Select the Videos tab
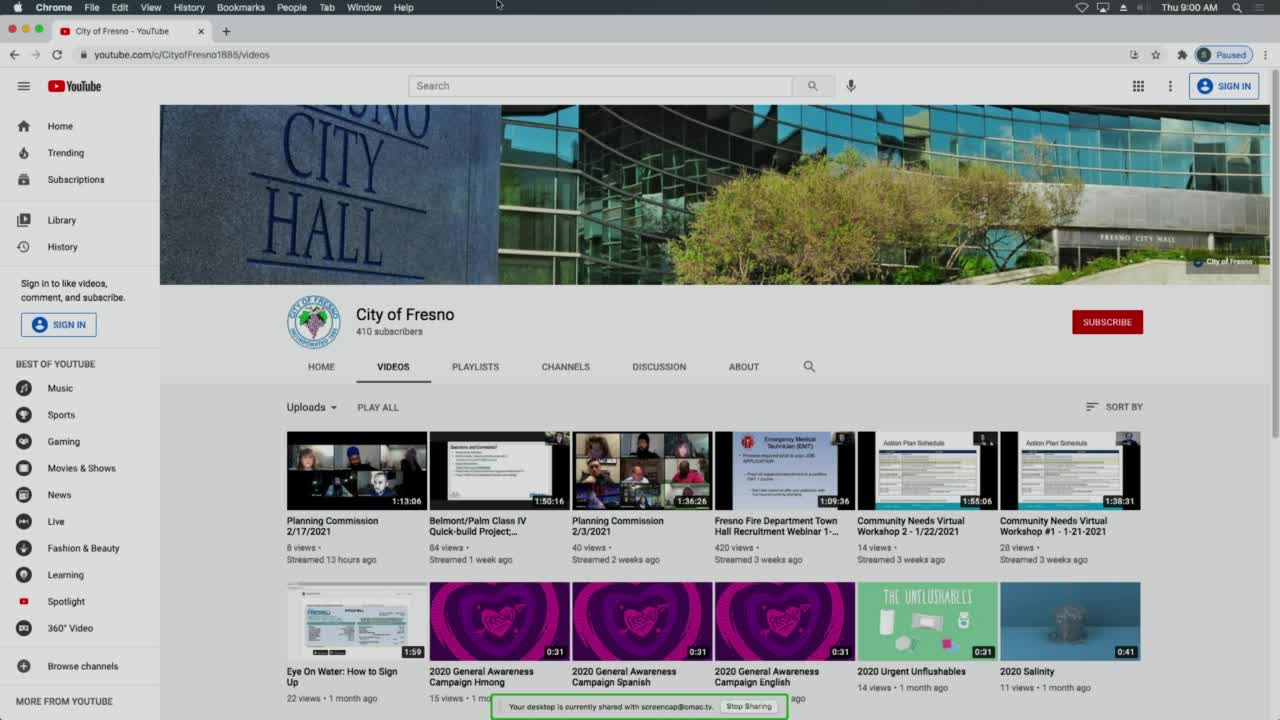 (x=393, y=367)
